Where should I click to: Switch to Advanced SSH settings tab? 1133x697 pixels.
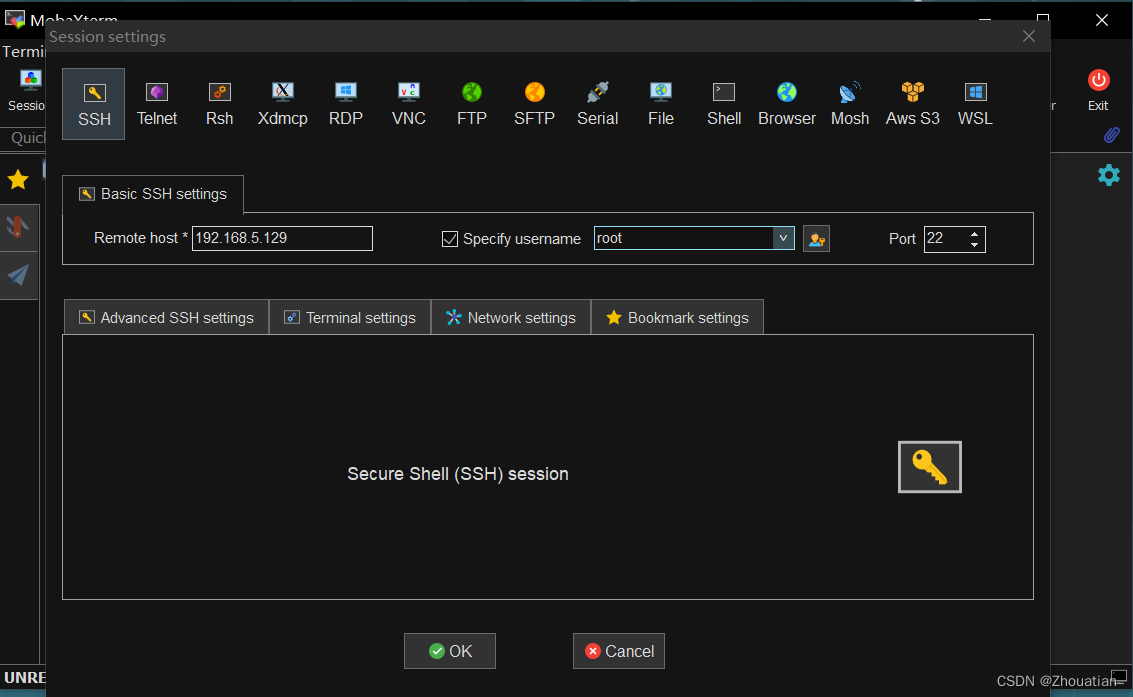(x=166, y=318)
